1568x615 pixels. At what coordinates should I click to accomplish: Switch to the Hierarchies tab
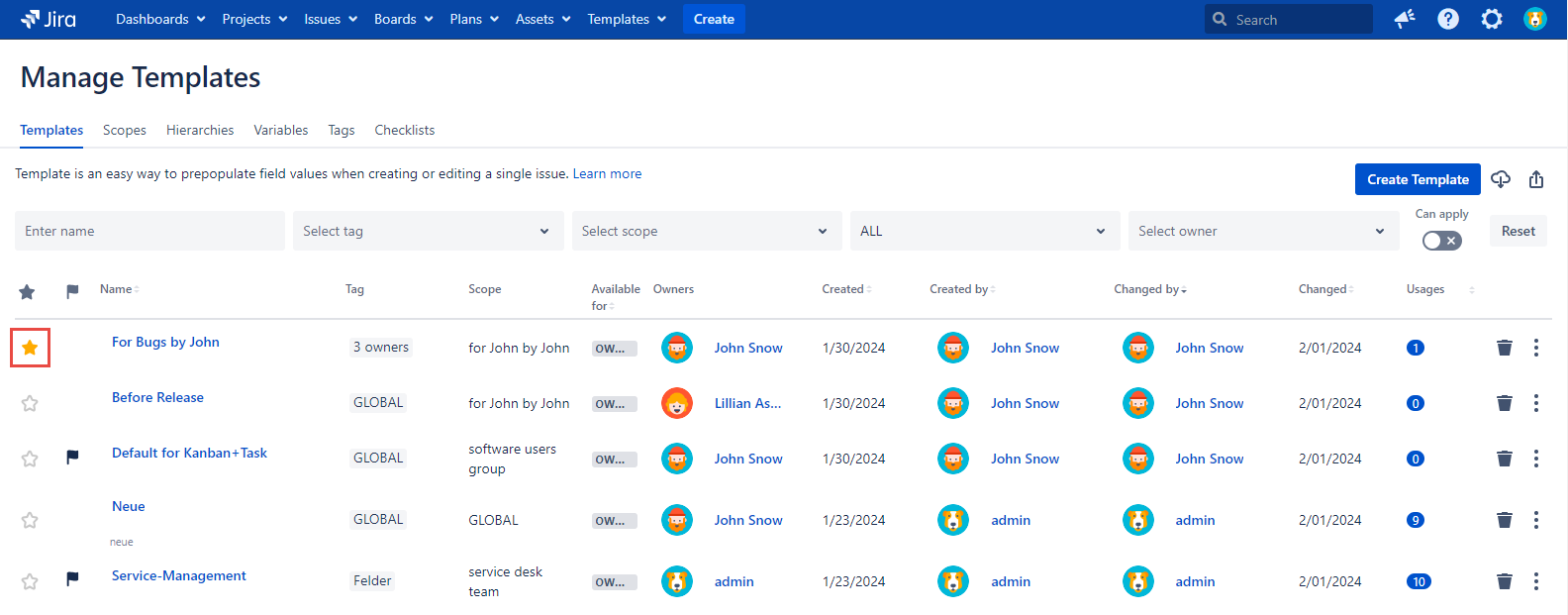(200, 130)
